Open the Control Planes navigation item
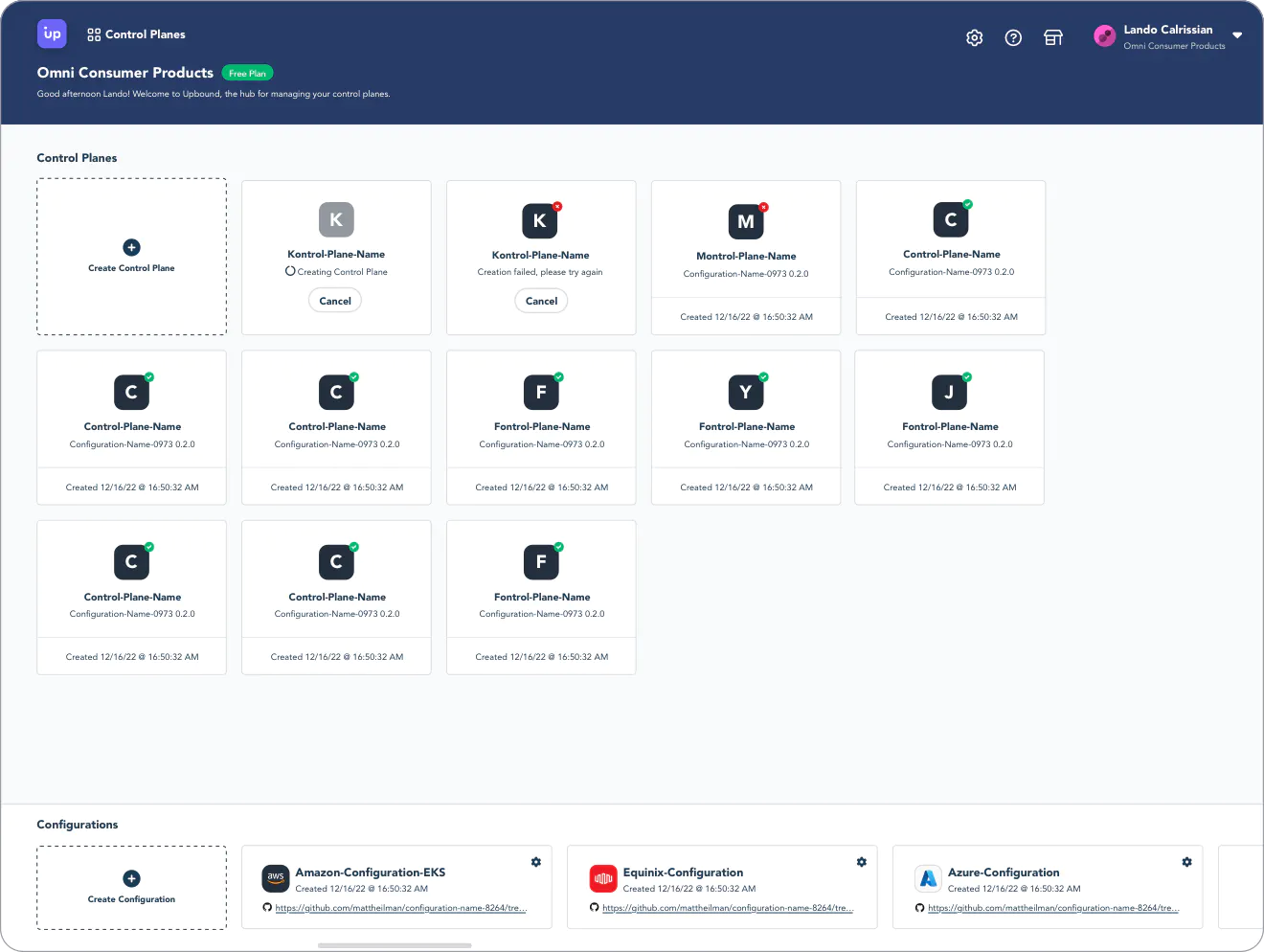Viewport: 1264px width, 952px height. coord(136,34)
